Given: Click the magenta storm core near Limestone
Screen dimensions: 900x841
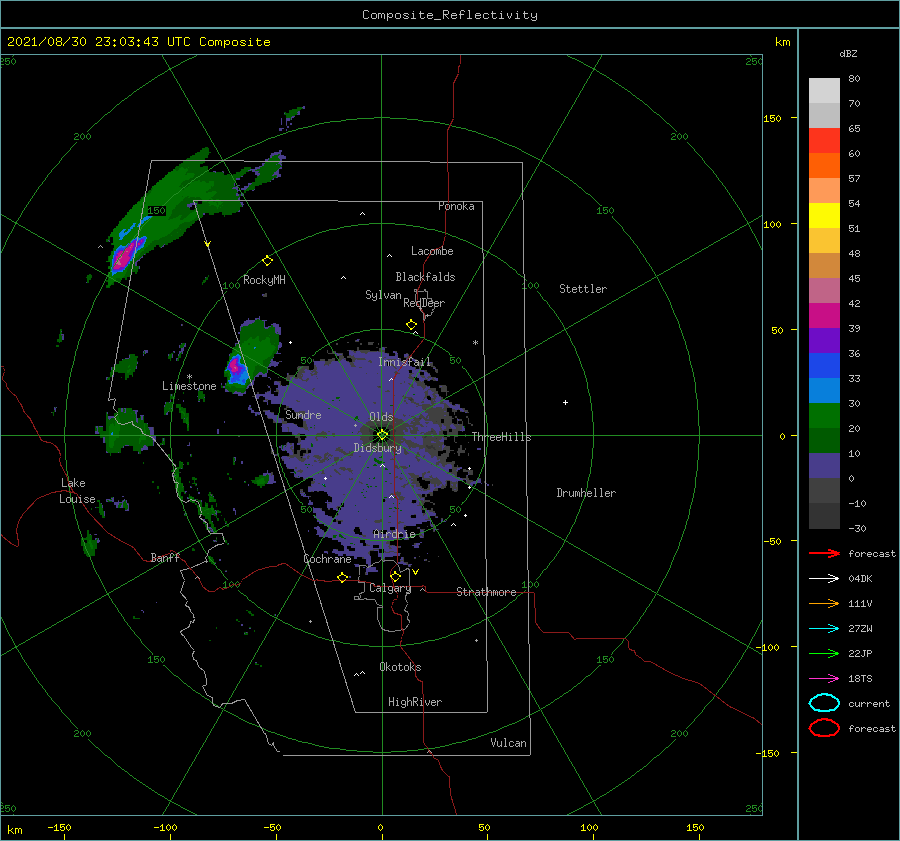Looking at the screenshot, I should click(x=234, y=366).
